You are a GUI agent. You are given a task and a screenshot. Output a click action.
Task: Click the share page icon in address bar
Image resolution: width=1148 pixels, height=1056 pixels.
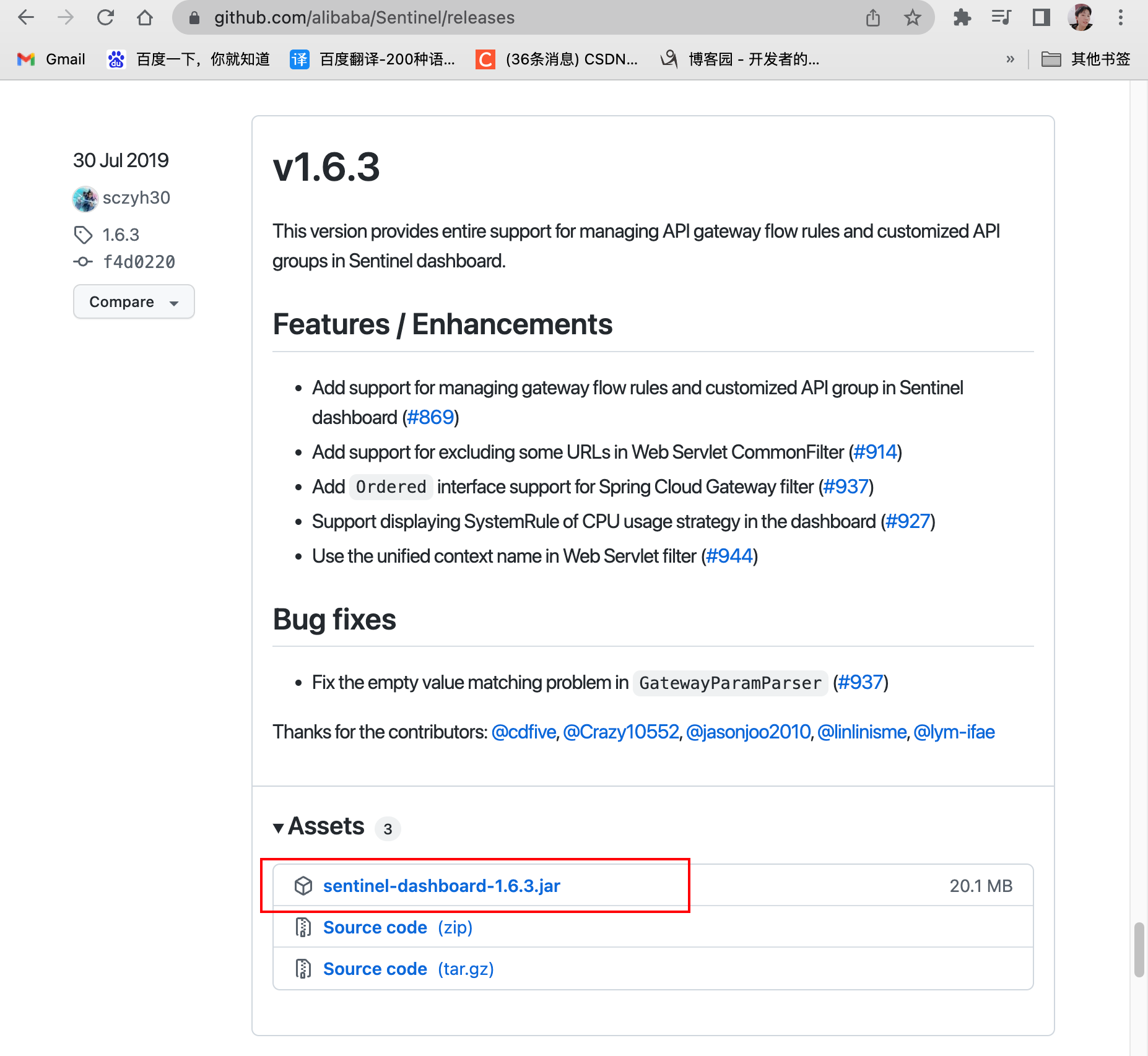873,17
